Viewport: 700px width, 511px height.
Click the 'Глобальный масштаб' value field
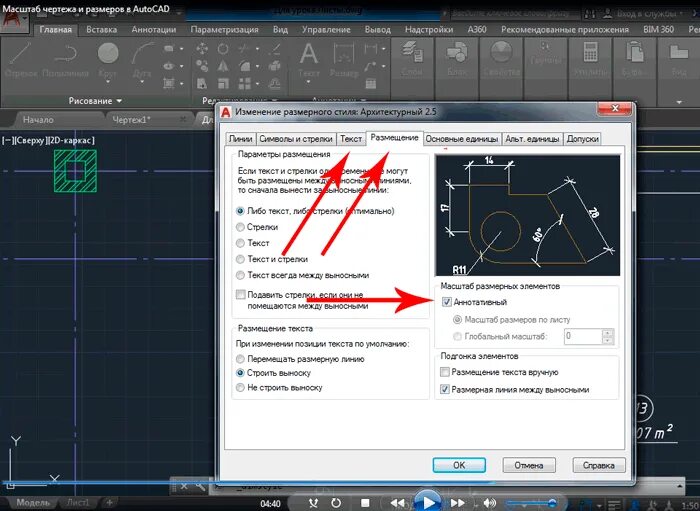point(583,336)
